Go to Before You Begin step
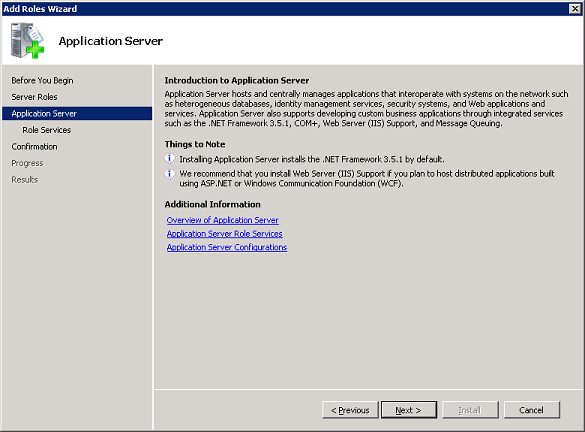 click(x=42, y=81)
